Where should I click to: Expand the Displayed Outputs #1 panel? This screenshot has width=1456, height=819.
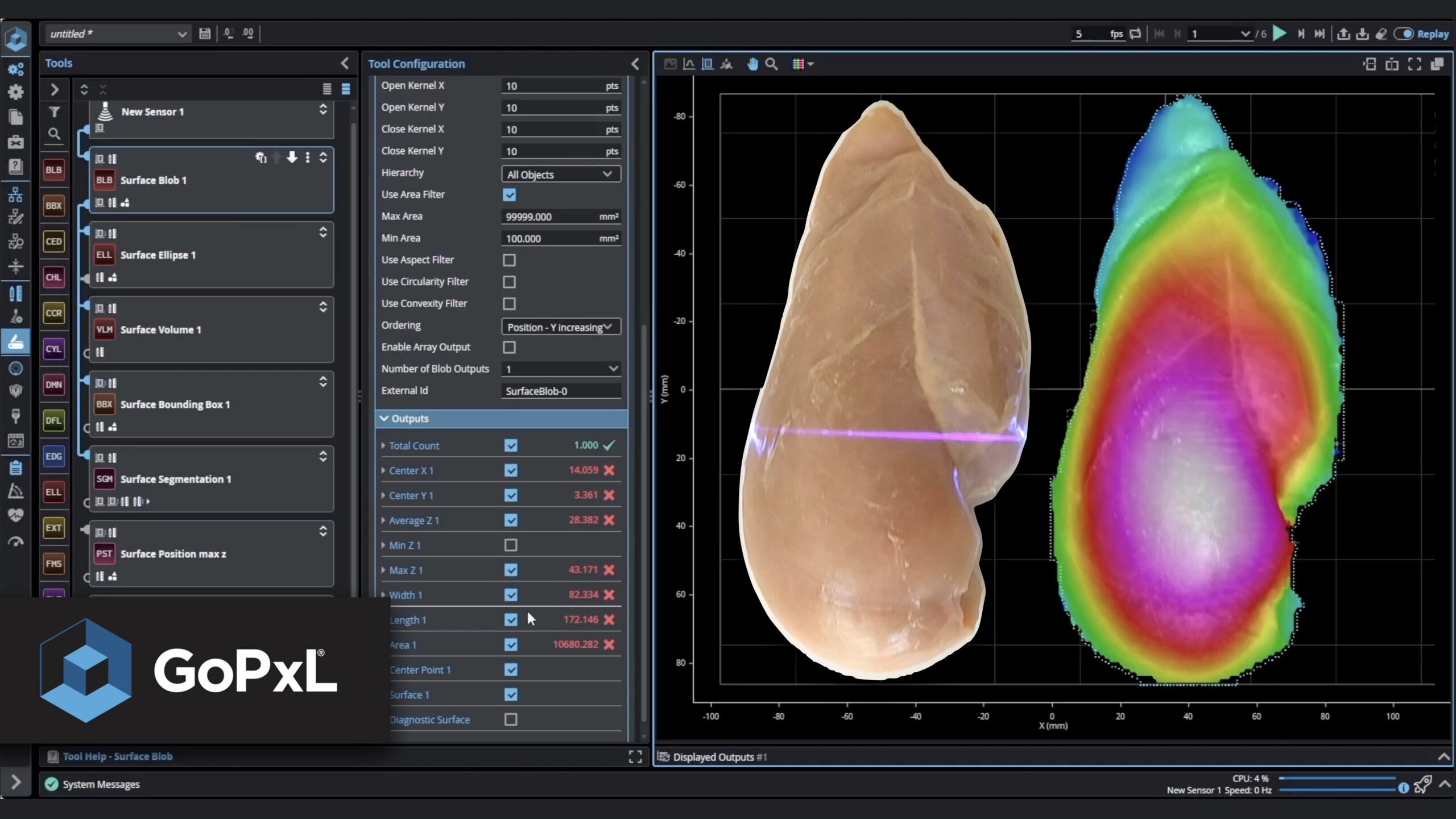[1443, 757]
